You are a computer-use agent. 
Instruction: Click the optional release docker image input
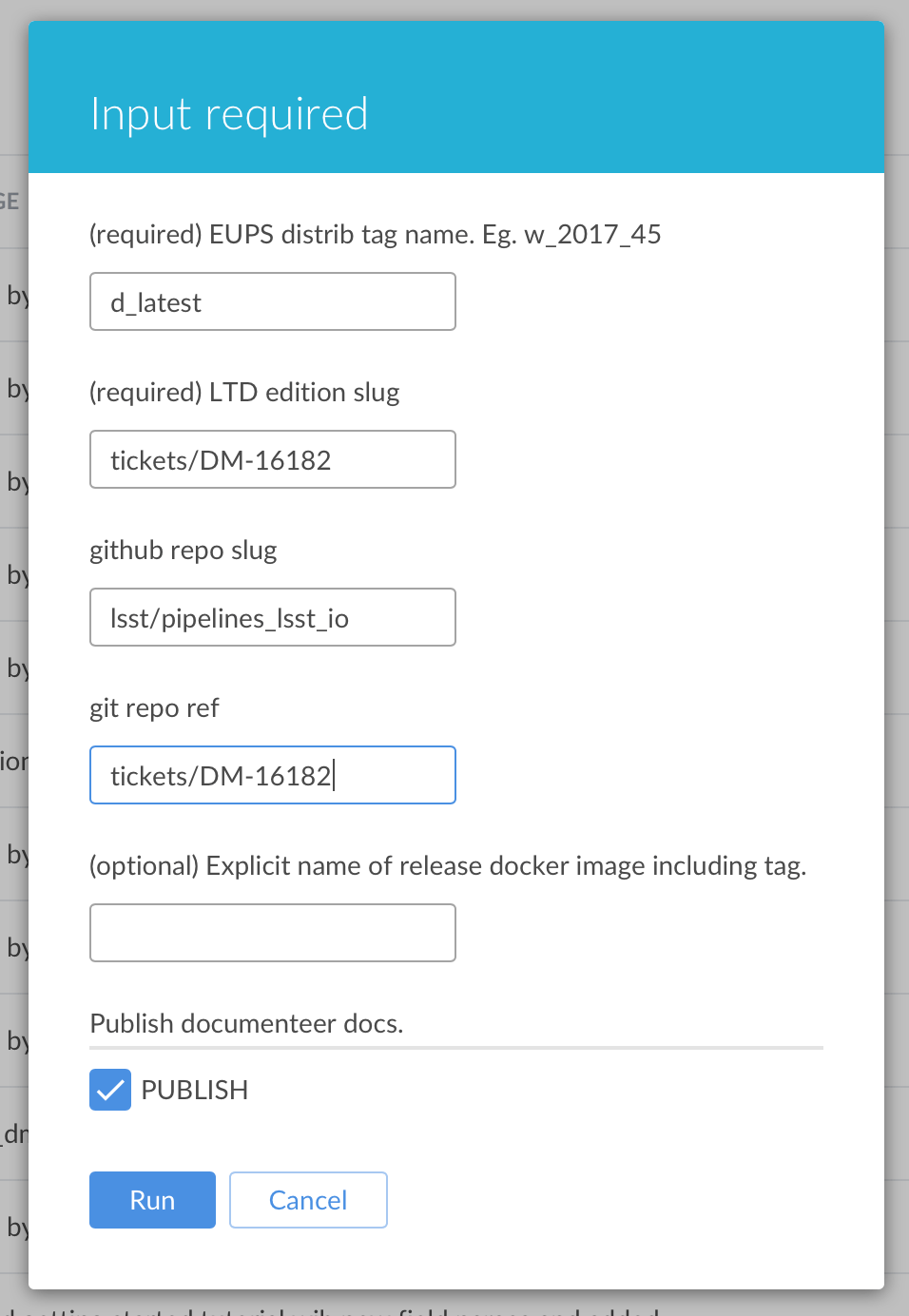click(x=272, y=933)
